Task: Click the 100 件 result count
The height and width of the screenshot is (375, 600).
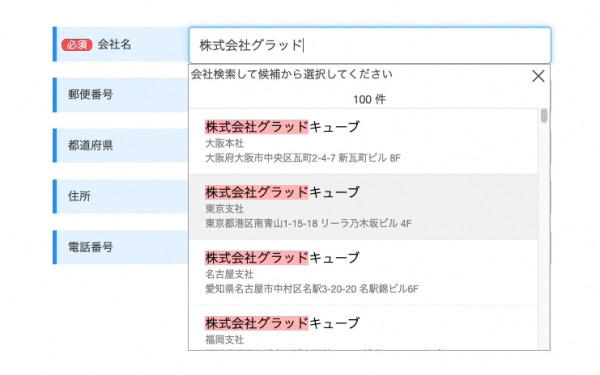Action: [369, 99]
